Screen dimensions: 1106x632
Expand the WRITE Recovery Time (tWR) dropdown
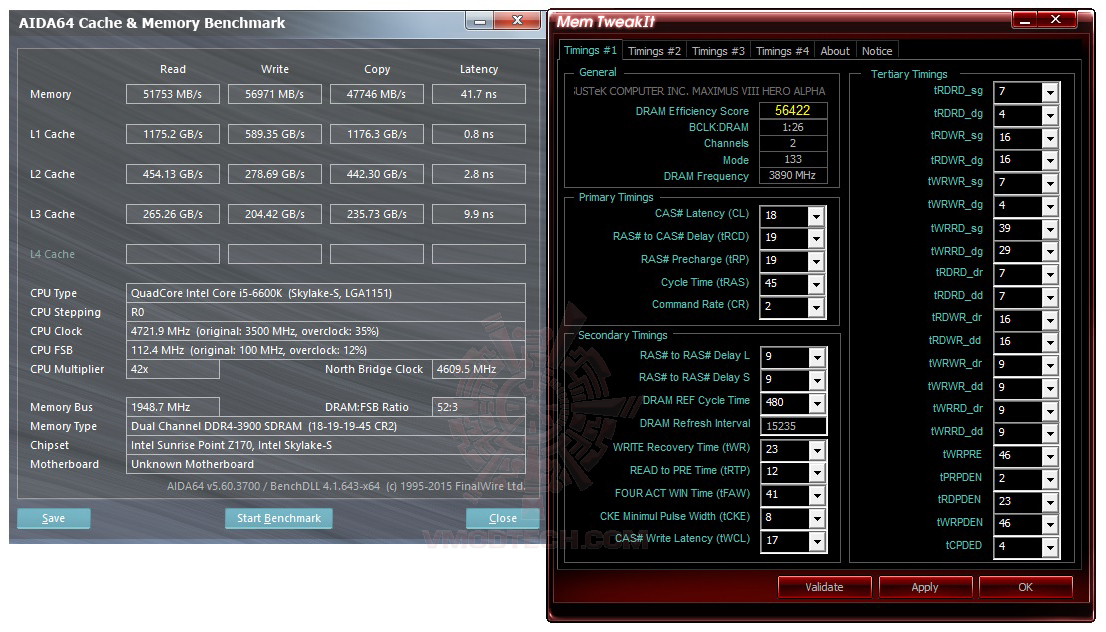pos(817,449)
